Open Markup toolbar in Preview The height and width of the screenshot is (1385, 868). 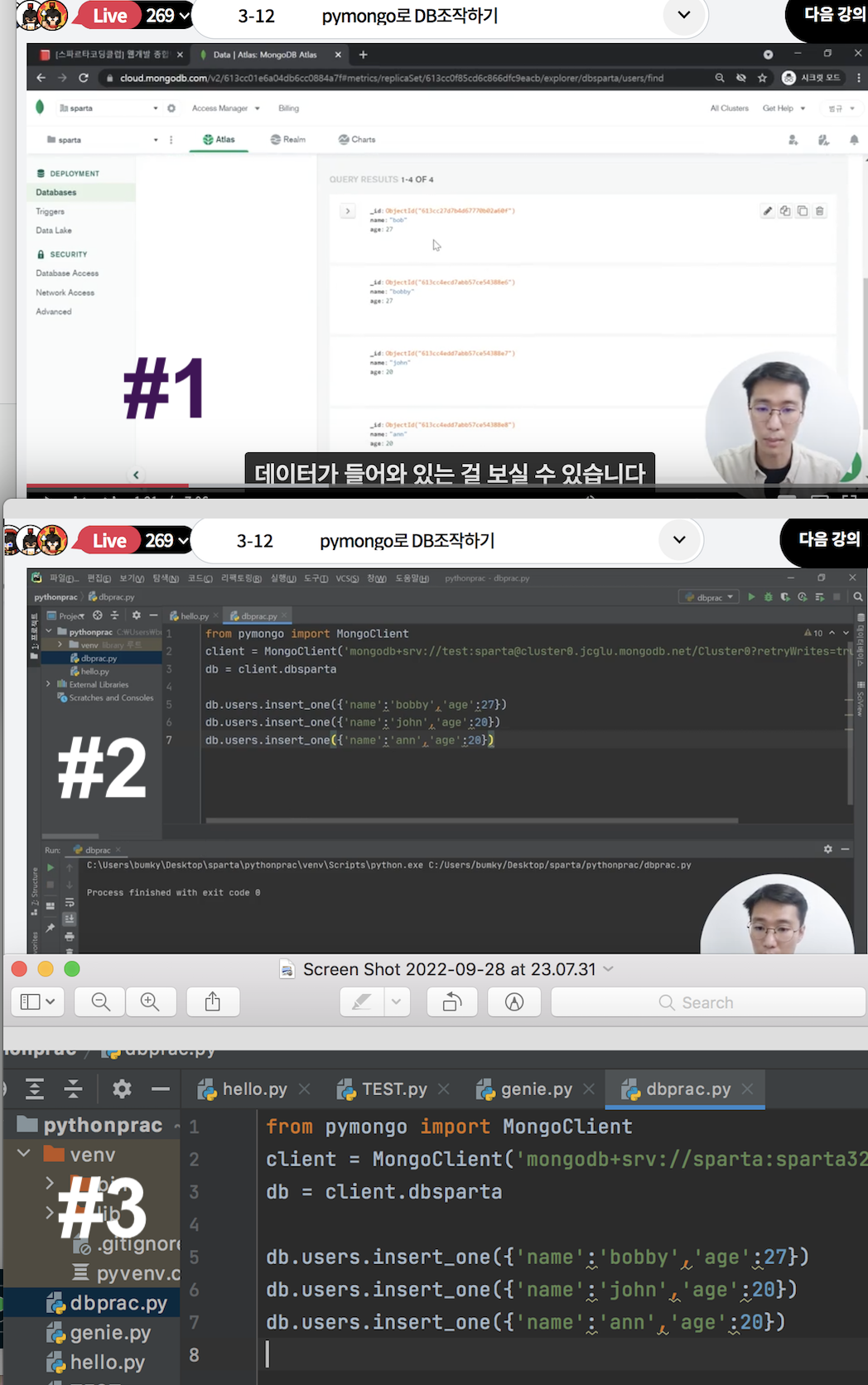[x=514, y=1001]
